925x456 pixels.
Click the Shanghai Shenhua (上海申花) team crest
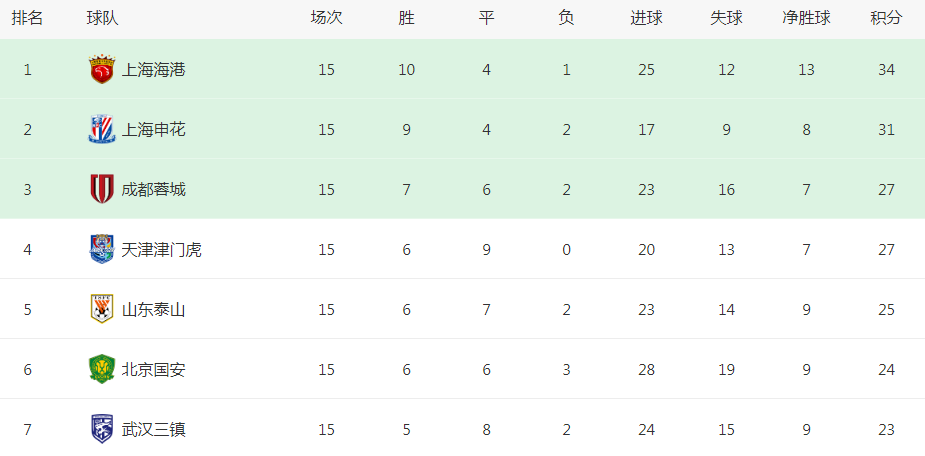tap(101, 130)
